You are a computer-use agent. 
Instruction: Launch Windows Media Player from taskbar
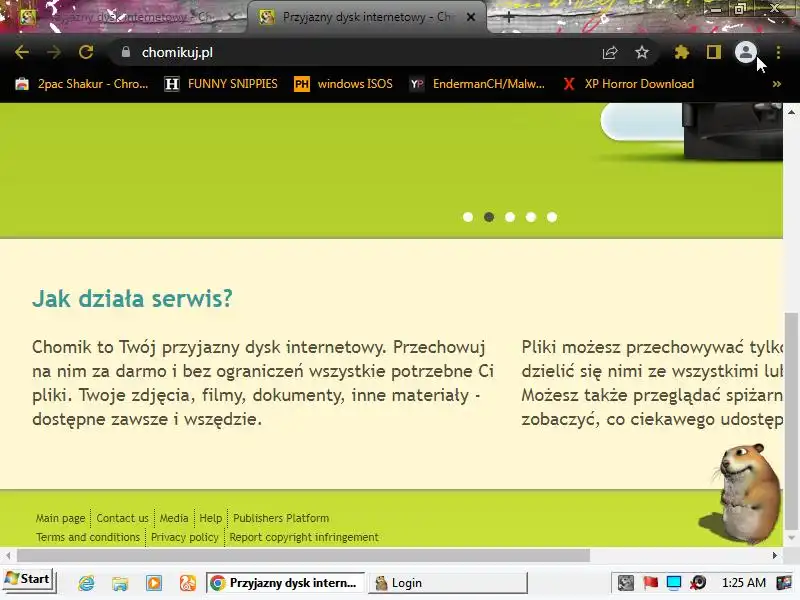[x=154, y=583]
